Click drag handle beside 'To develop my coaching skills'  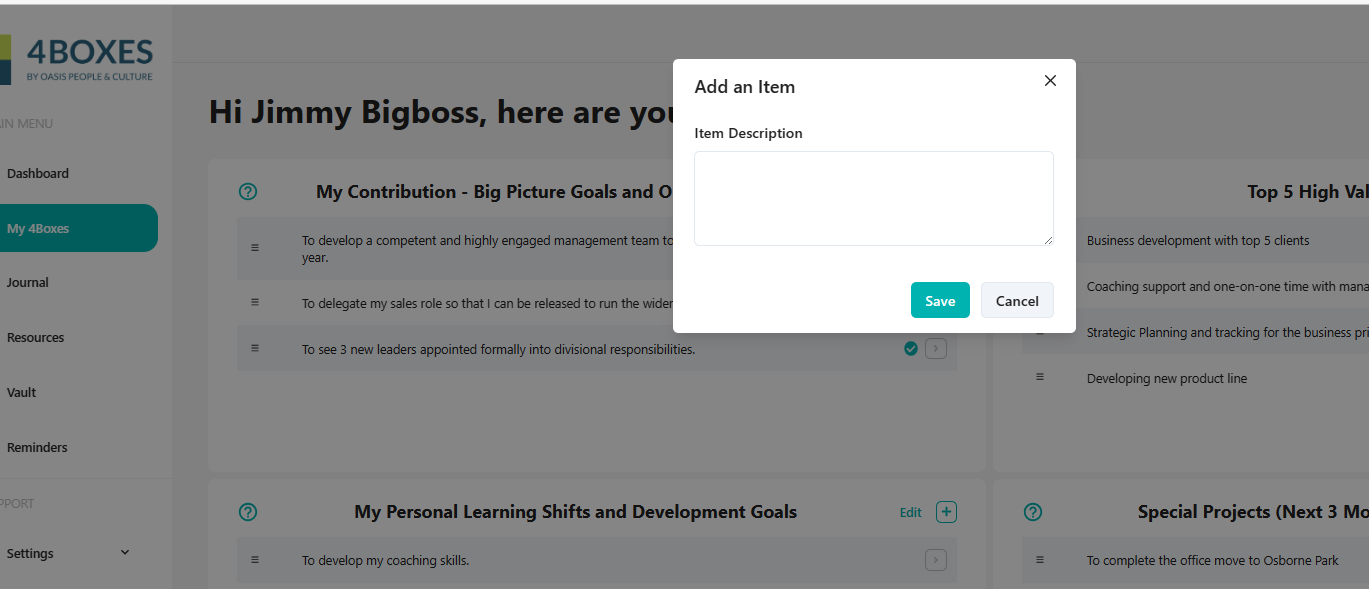coord(255,560)
